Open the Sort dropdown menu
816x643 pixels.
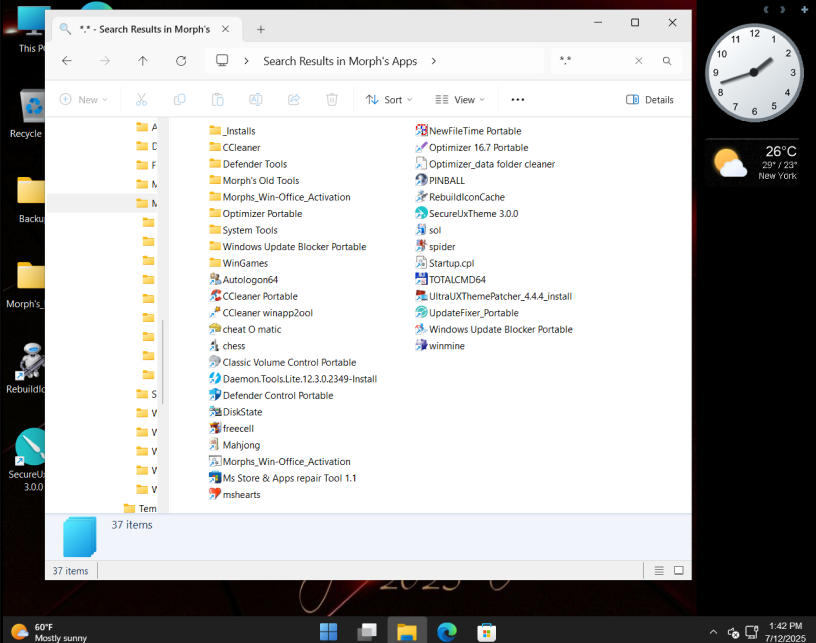(389, 99)
